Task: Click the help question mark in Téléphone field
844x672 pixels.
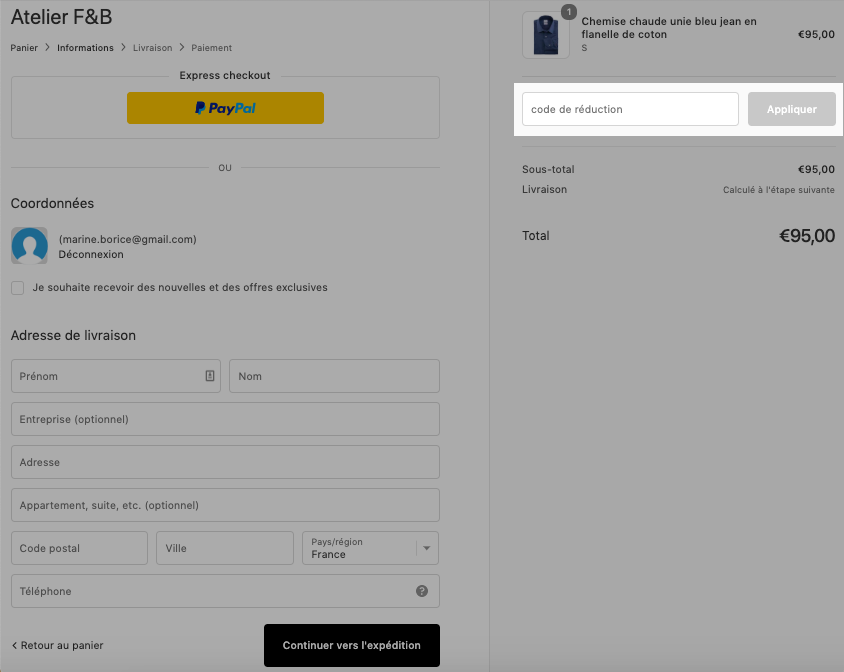Action: click(x=422, y=591)
